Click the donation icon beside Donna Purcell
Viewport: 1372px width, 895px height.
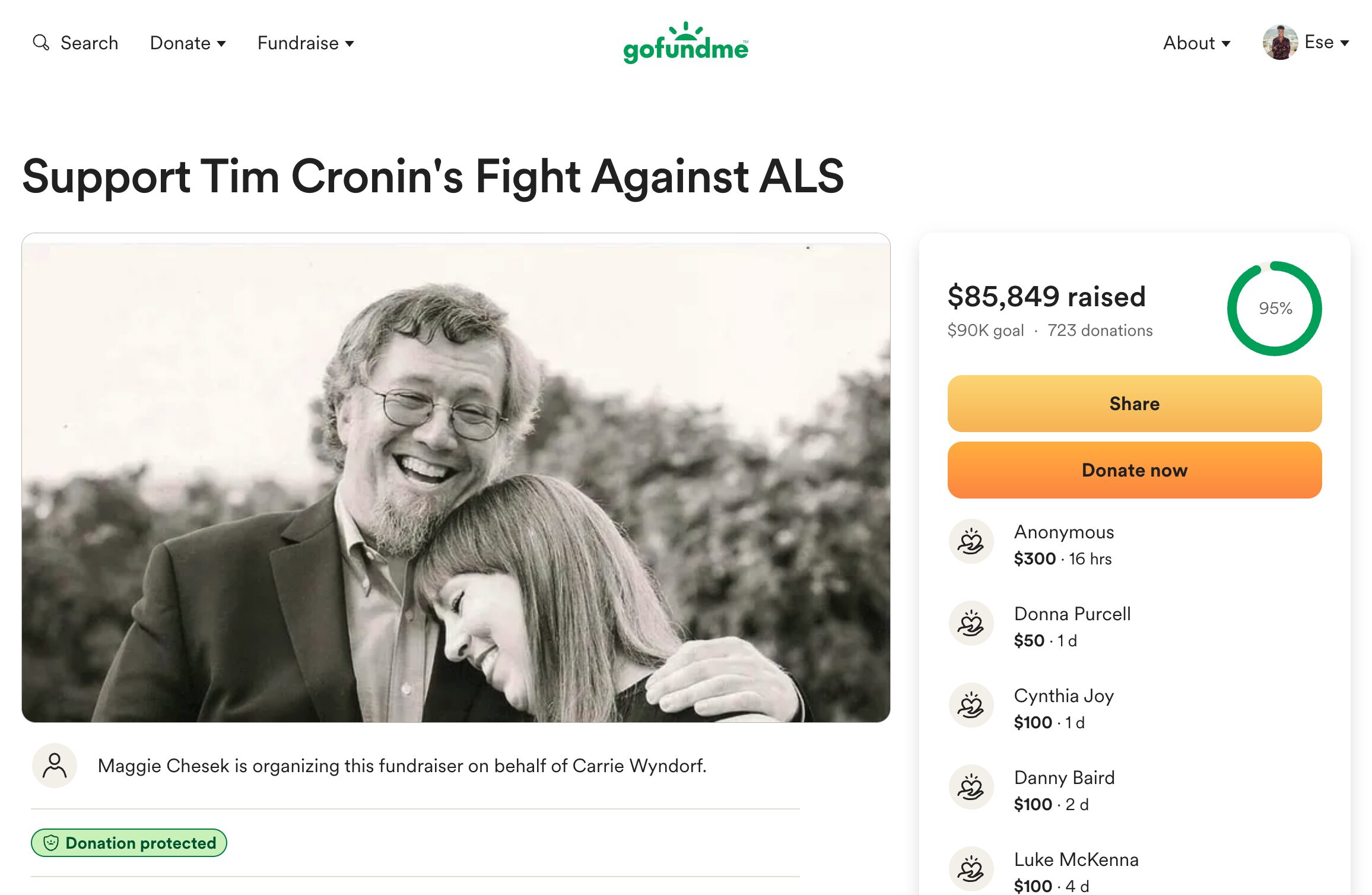(x=971, y=624)
